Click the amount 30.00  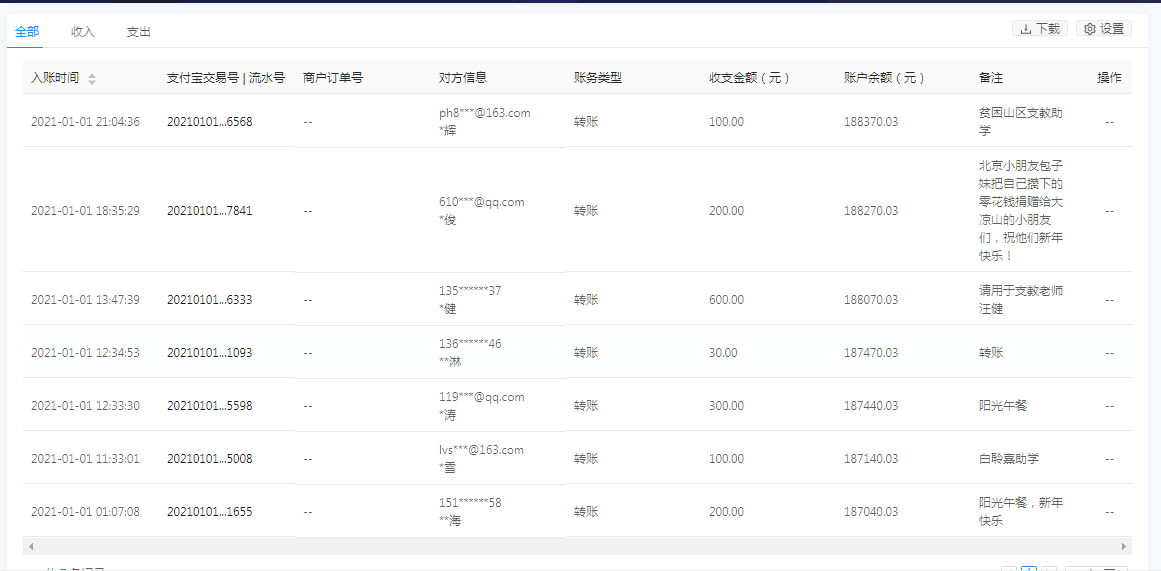coord(723,353)
